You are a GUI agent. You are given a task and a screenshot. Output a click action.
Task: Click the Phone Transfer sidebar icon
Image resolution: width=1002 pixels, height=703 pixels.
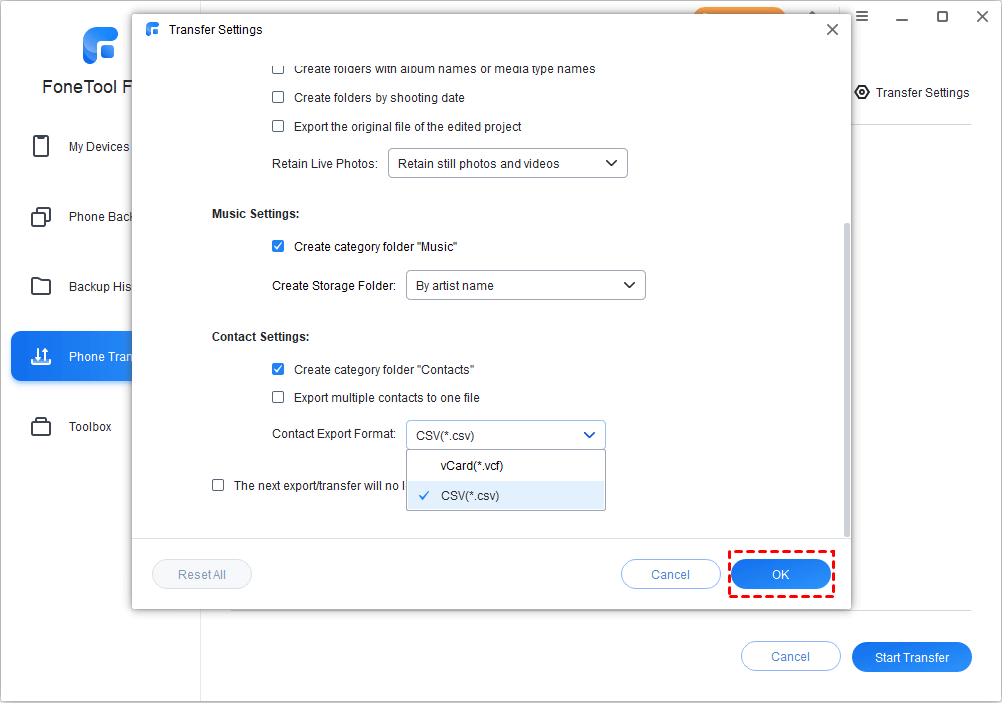[41, 357]
